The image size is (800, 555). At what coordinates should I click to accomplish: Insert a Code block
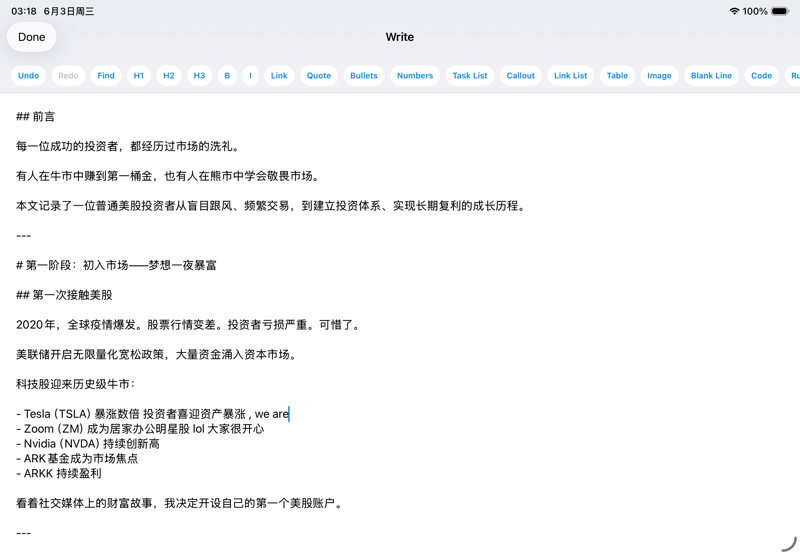click(762, 75)
